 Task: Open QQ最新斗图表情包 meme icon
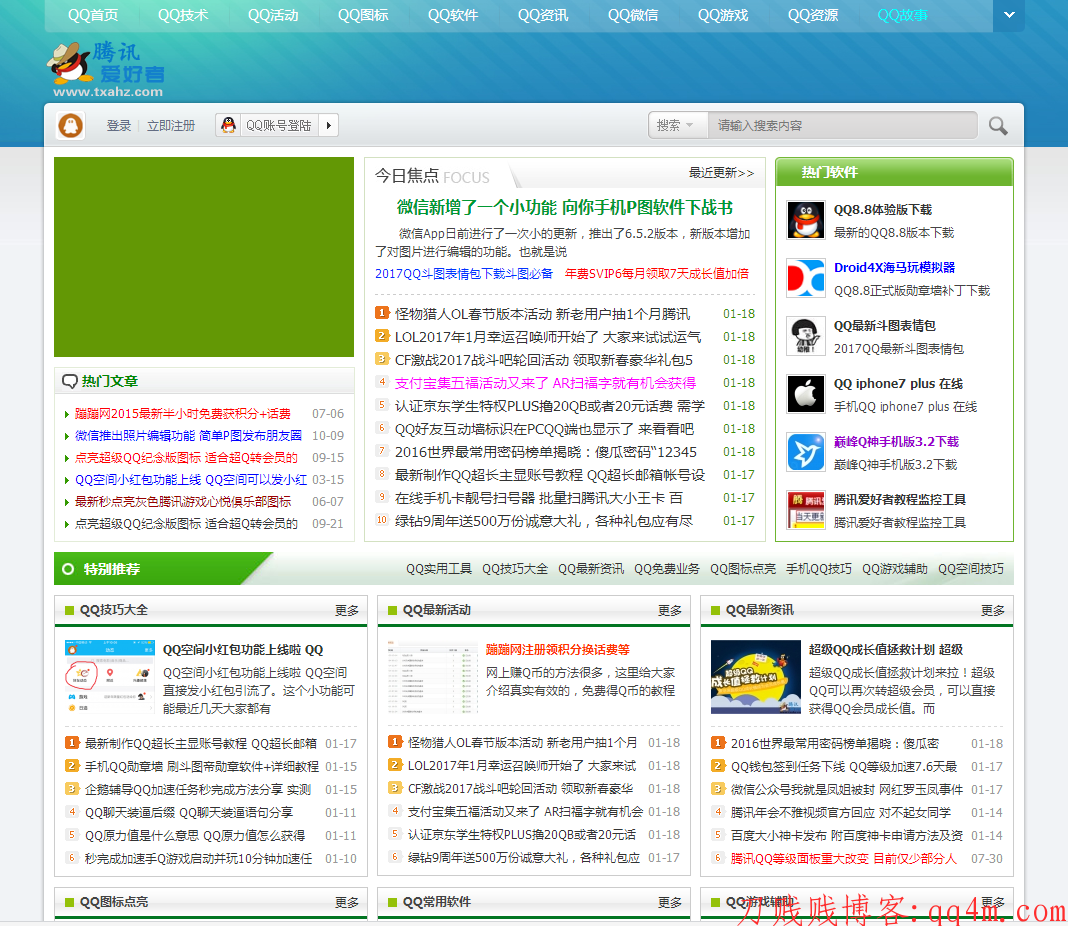tap(806, 336)
